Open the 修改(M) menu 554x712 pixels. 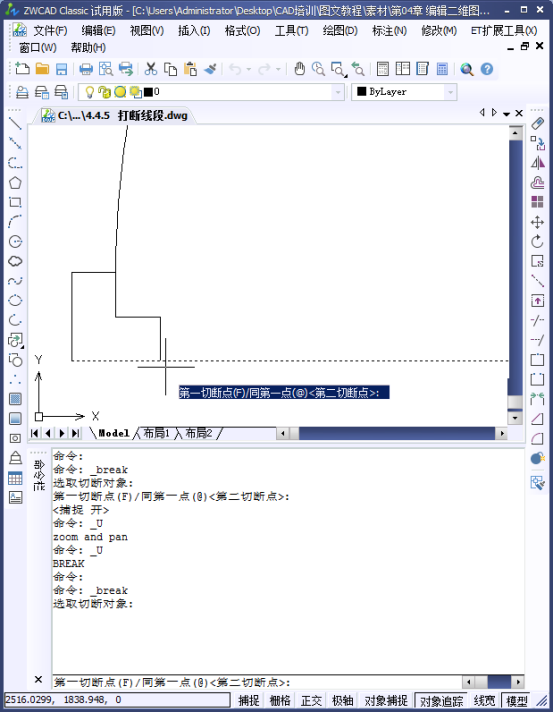pyautogui.click(x=439, y=30)
